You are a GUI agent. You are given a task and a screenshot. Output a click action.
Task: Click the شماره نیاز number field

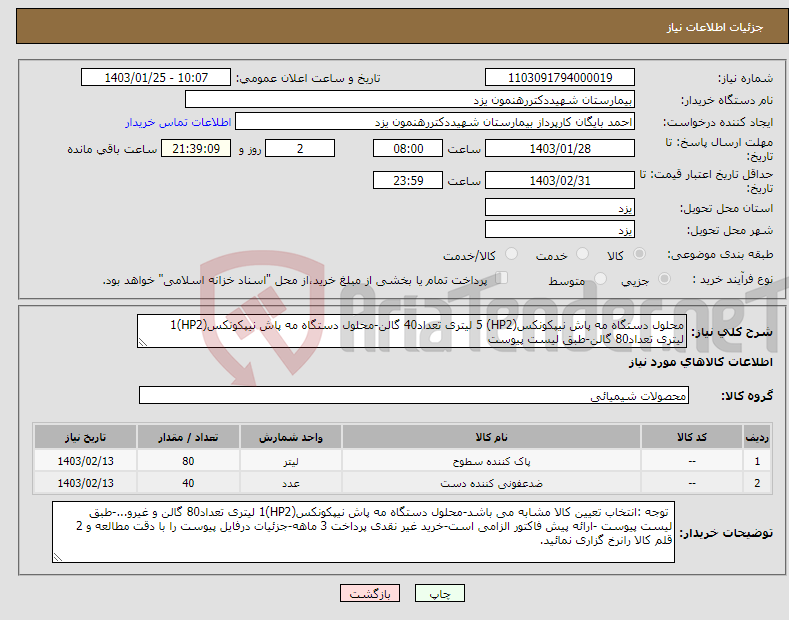pyautogui.click(x=560, y=78)
